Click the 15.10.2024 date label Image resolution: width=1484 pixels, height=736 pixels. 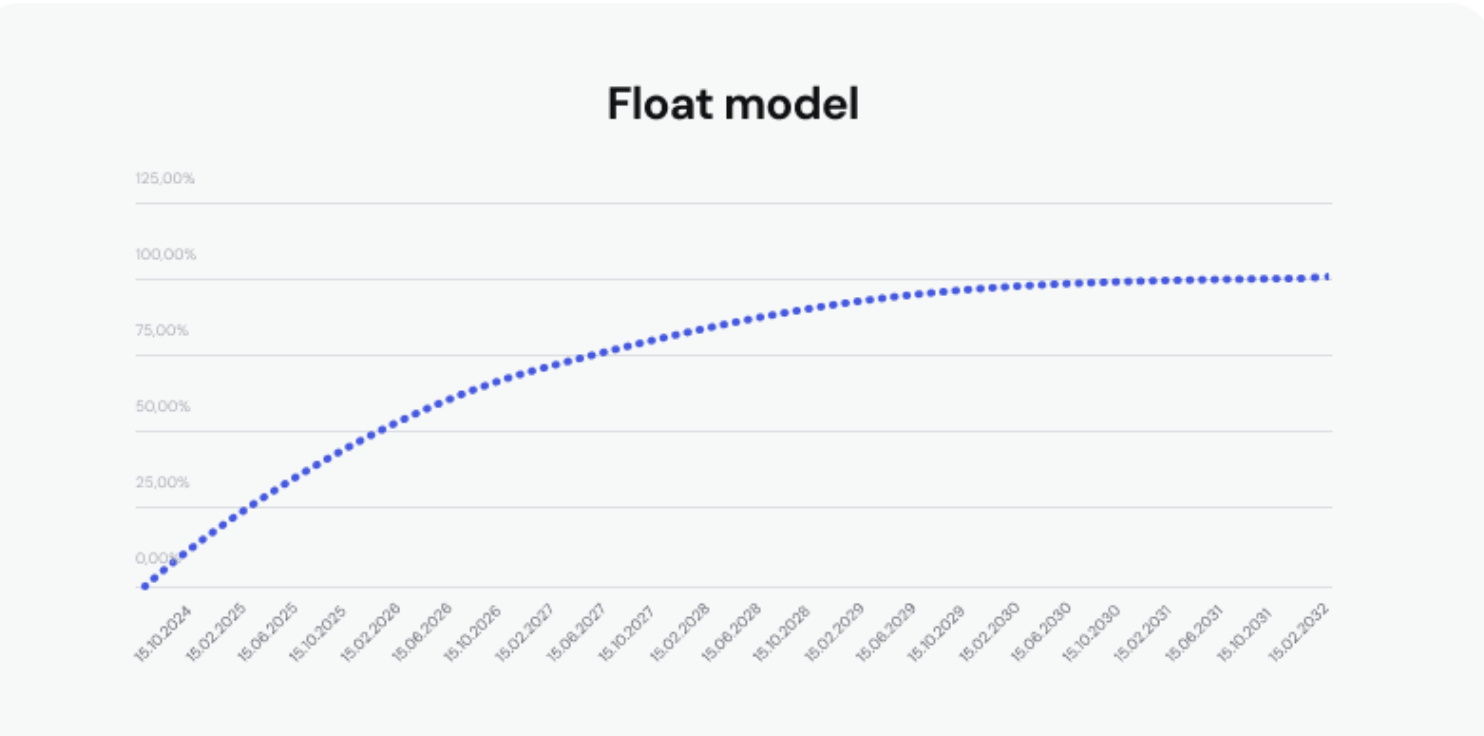(x=162, y=633)
